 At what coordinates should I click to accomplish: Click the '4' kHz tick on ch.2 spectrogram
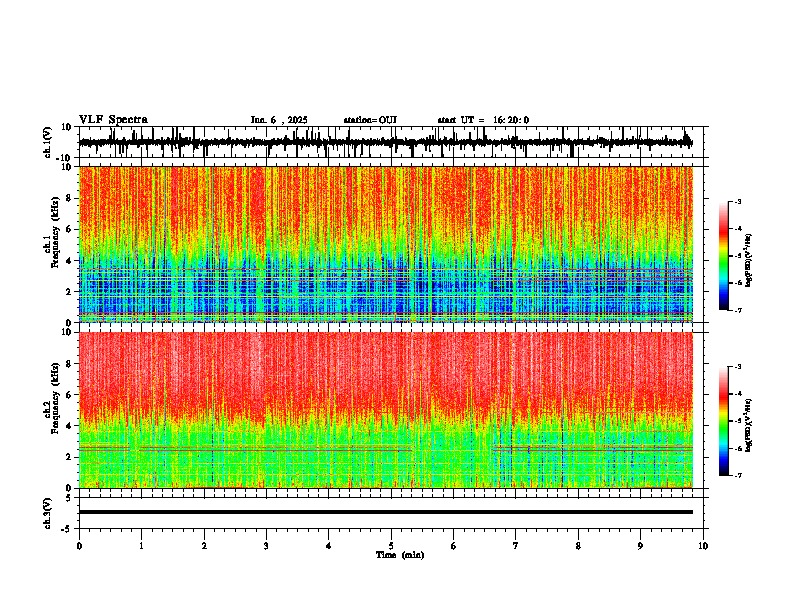(70, 426)
